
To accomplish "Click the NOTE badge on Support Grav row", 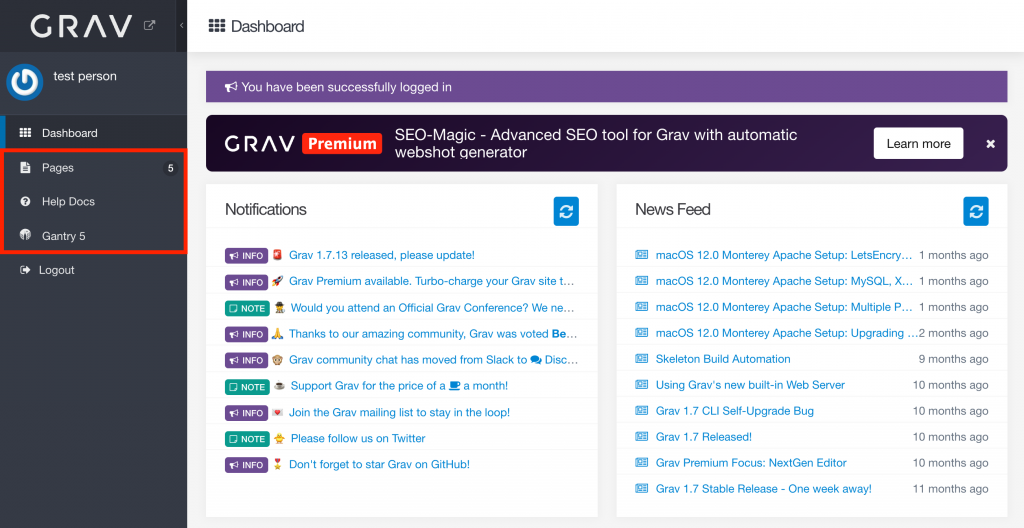I will click(247, 387).
